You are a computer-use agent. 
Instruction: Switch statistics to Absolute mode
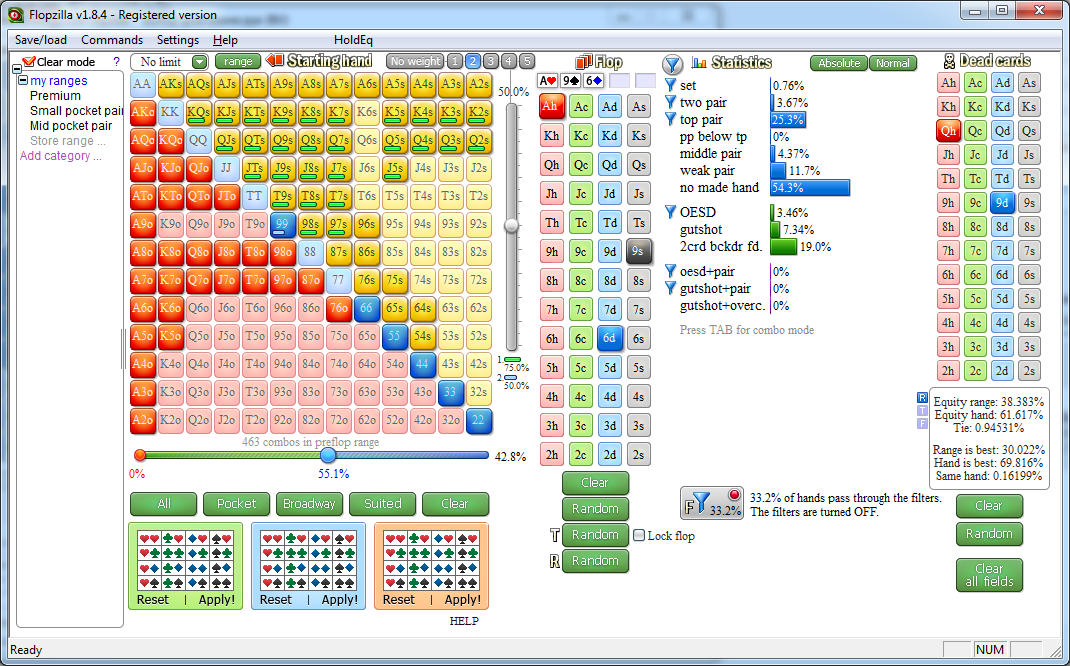[x=839, y=63]
